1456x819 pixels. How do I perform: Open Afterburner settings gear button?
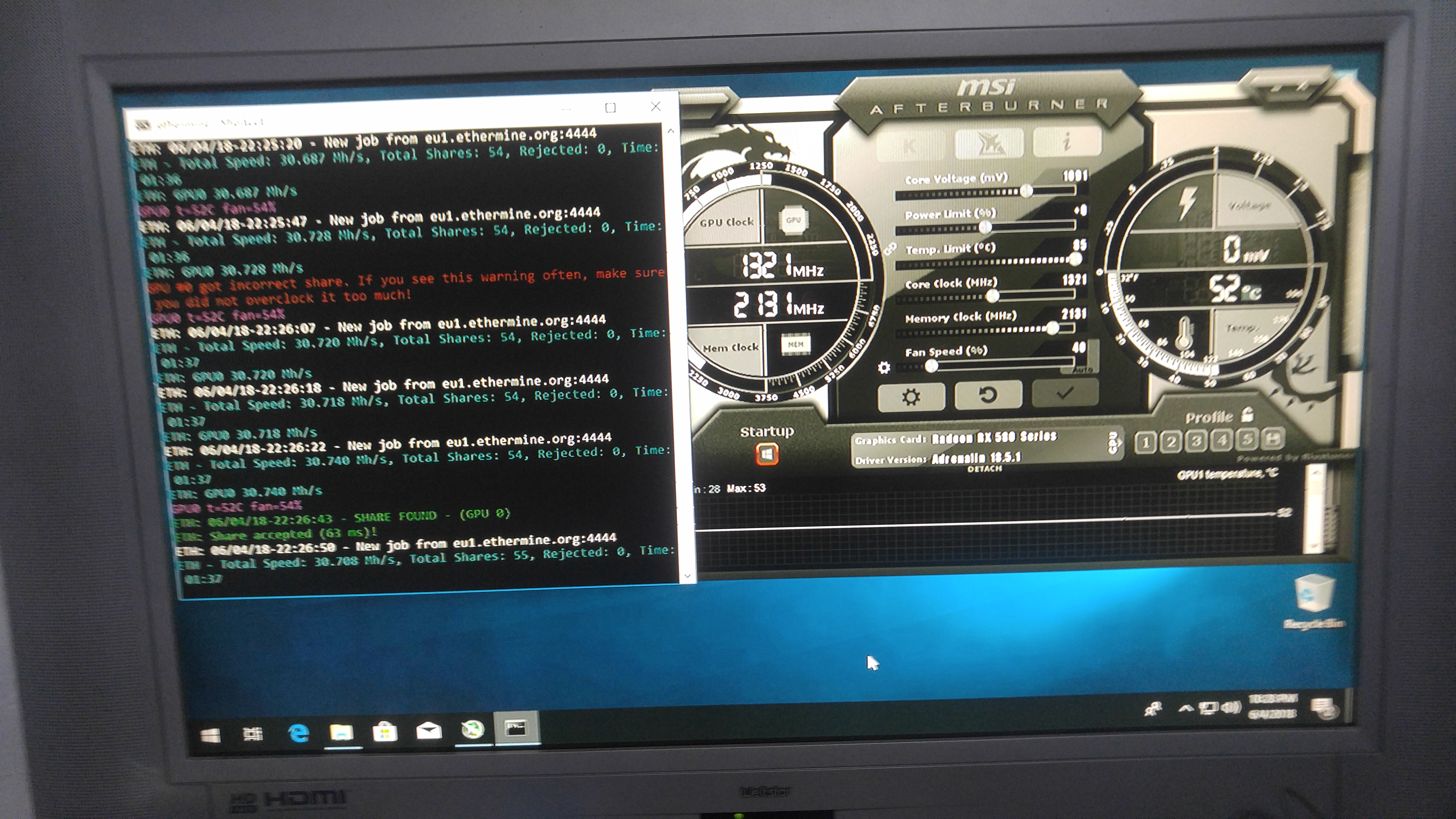911,397
